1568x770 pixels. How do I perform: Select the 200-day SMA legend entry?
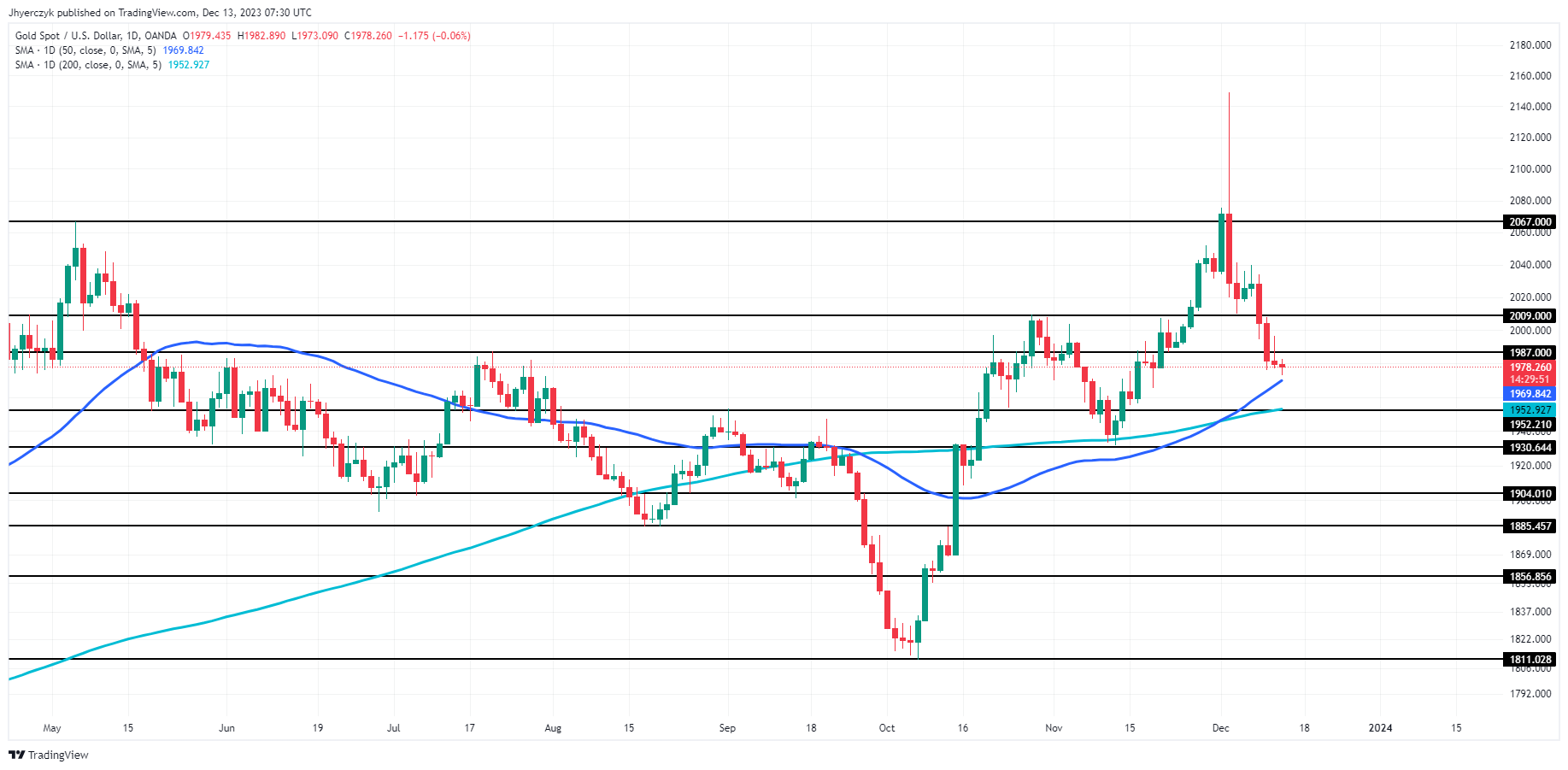[x=88, y=65]
